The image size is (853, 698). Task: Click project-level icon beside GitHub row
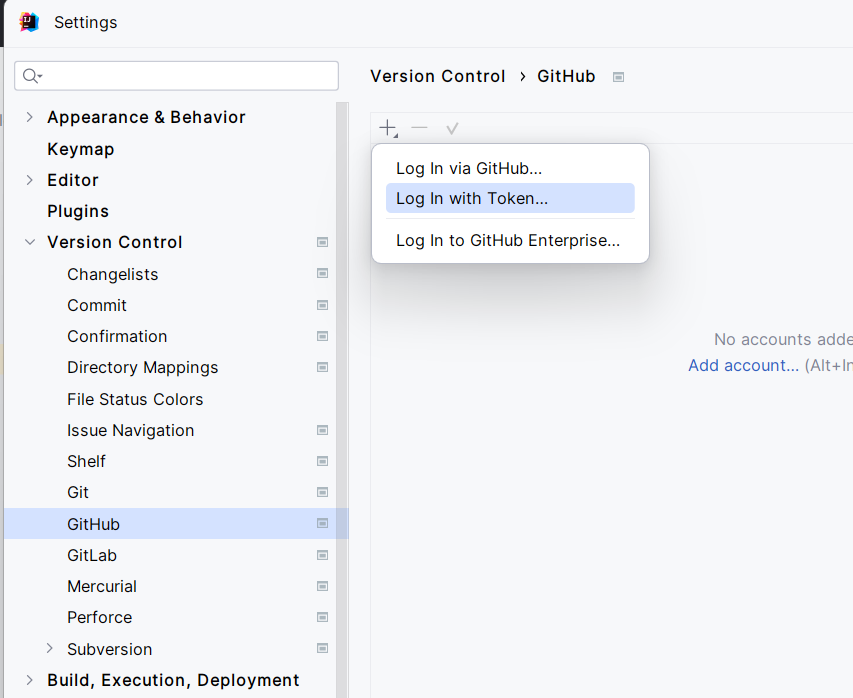323,523
